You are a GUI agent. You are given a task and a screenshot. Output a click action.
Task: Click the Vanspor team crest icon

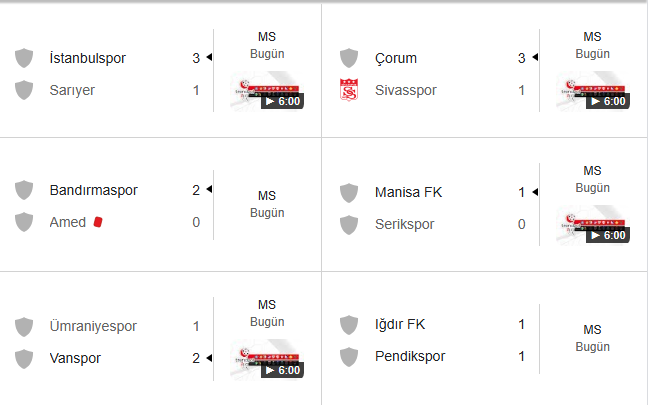click(25, 358)
